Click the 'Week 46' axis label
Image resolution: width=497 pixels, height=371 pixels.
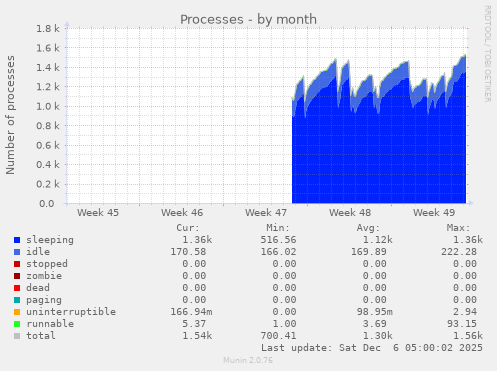pos(182,213)
